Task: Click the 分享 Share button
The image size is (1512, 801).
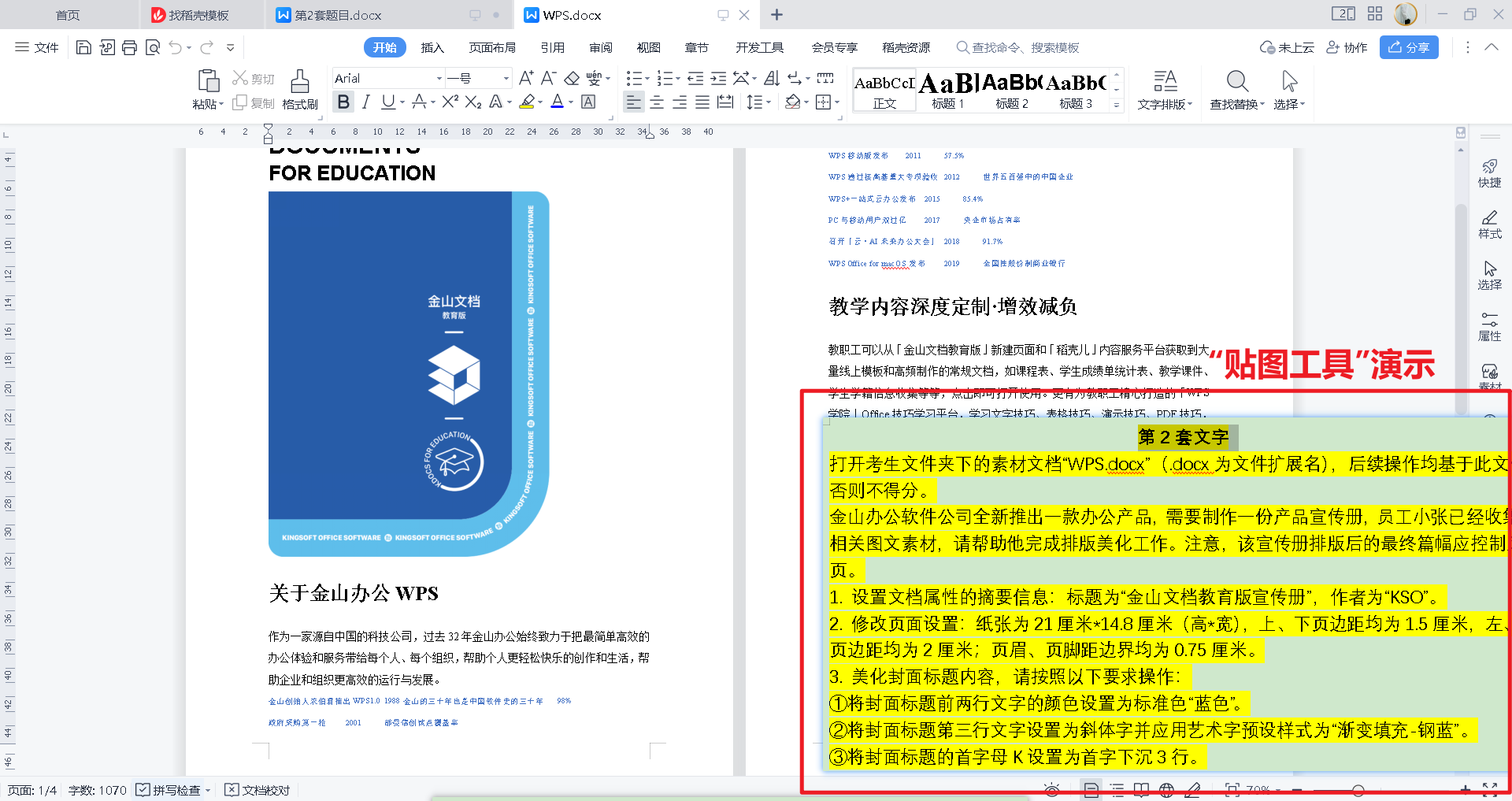Action: click(x=1409, y=47)
